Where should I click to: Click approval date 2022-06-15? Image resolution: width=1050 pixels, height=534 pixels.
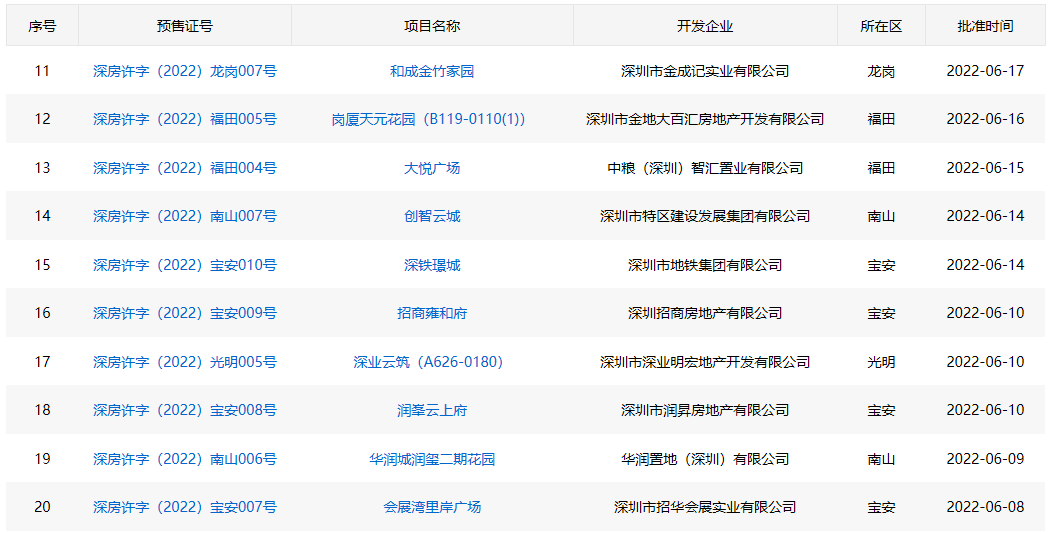(x=985, y=168)
